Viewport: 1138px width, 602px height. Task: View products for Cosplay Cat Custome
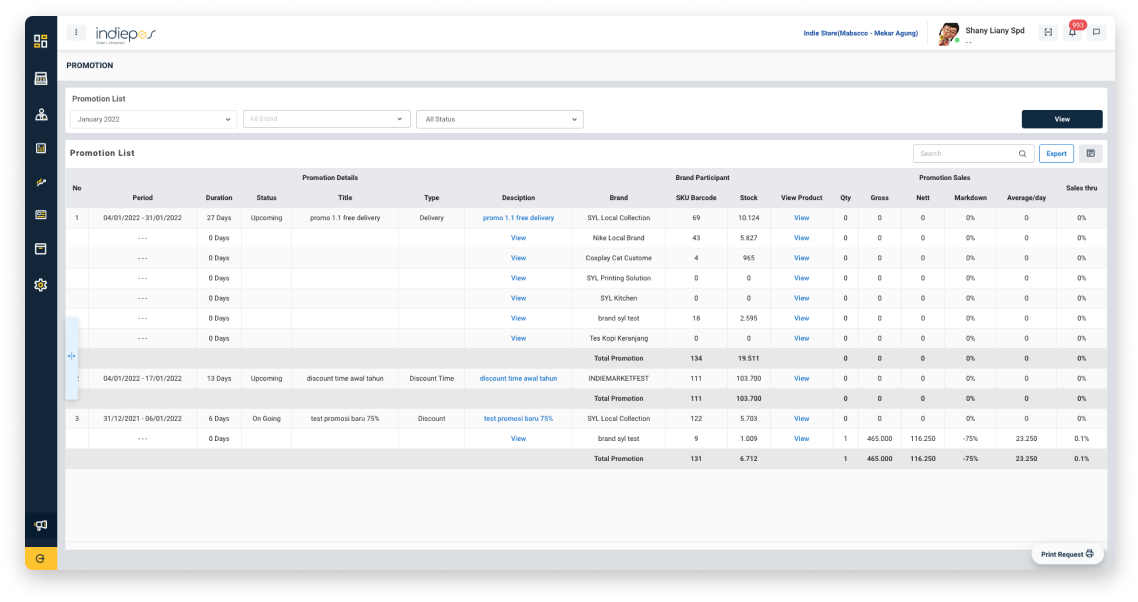coord(801,259)
